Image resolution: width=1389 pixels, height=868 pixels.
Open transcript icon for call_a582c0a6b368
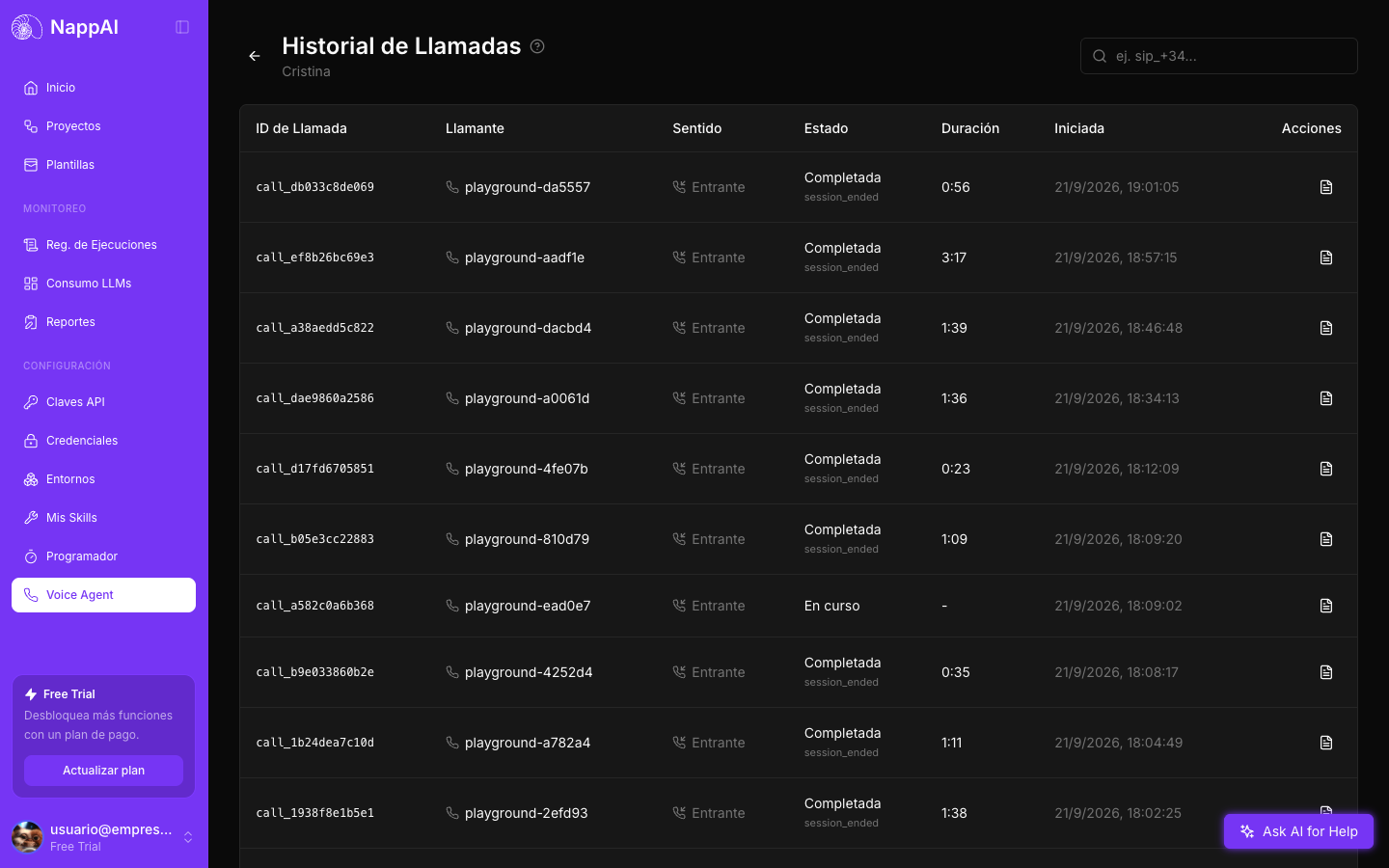(1326, 606)
